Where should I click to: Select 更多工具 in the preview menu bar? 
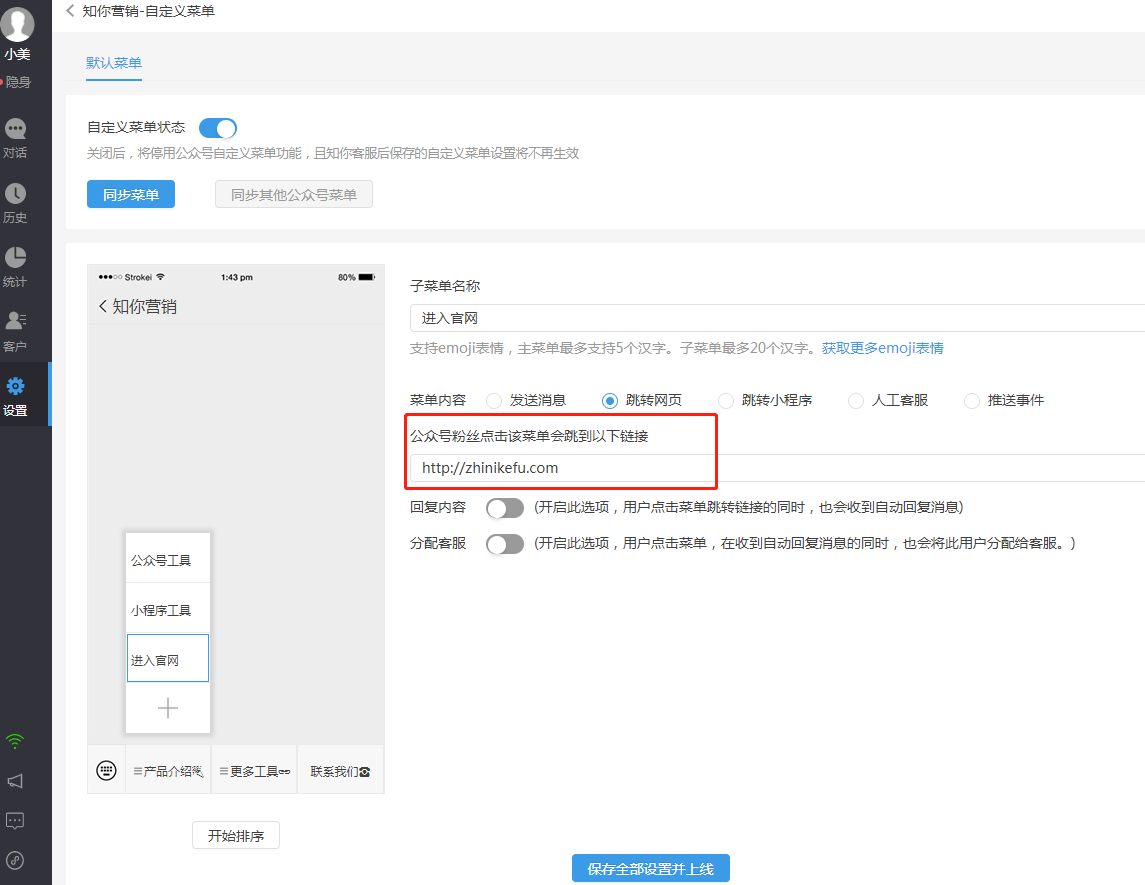[x=254, y=769]
